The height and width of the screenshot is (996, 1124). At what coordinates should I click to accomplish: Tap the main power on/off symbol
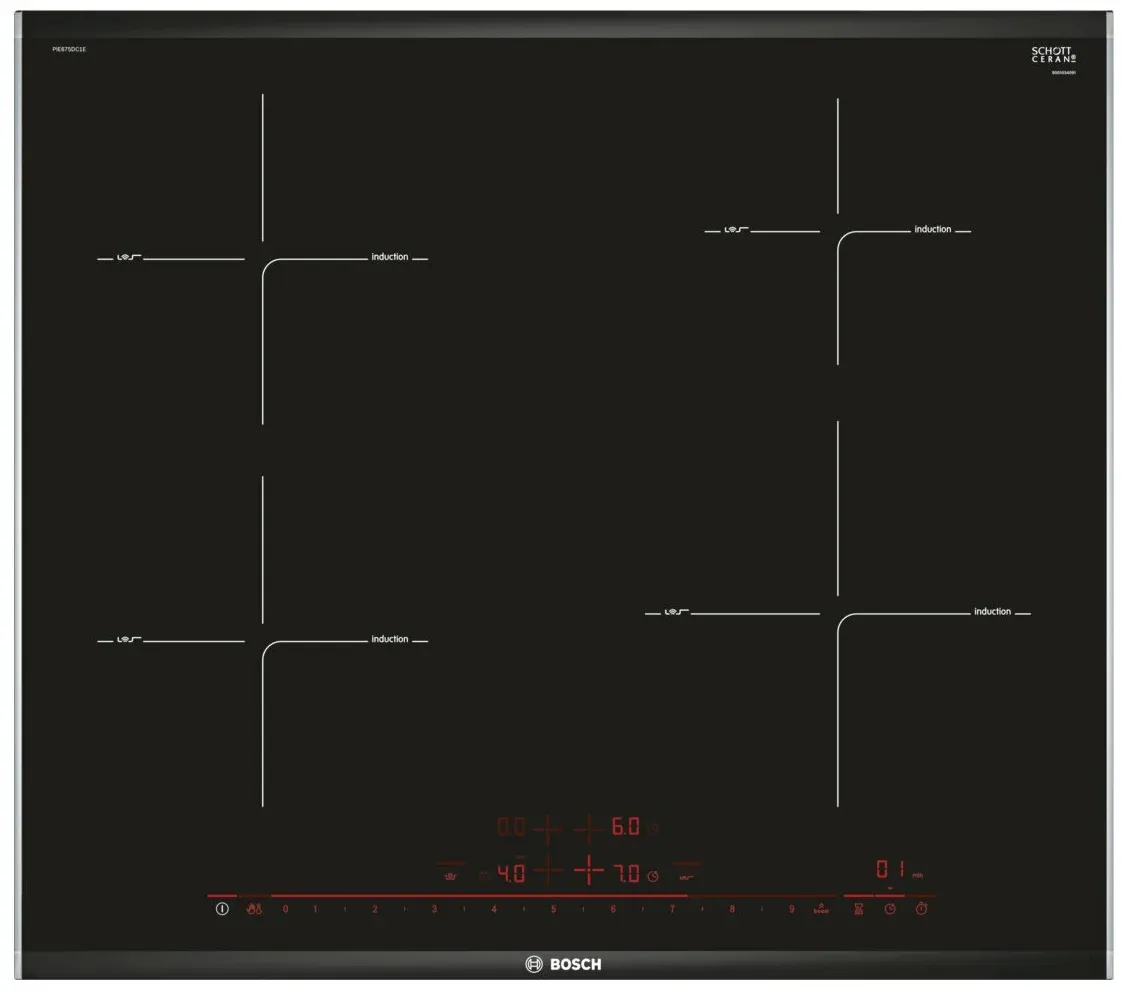coord(222,909)
